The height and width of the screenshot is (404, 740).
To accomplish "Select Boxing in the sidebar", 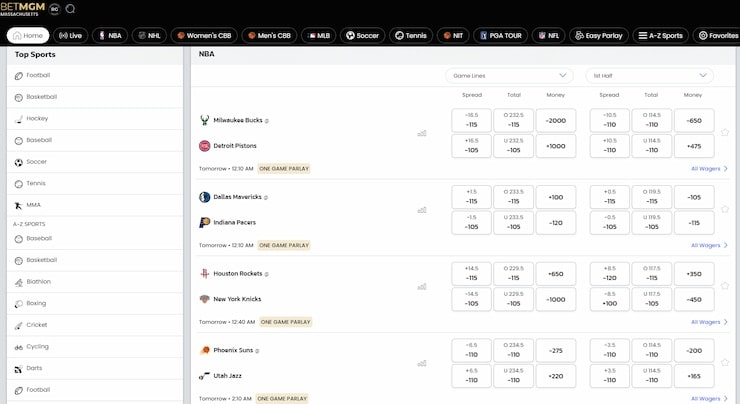I will [x=95, y=304].
